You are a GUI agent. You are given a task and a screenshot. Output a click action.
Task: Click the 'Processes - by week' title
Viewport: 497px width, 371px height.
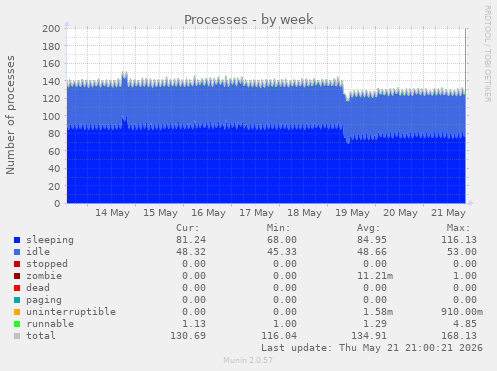(249, 20)
